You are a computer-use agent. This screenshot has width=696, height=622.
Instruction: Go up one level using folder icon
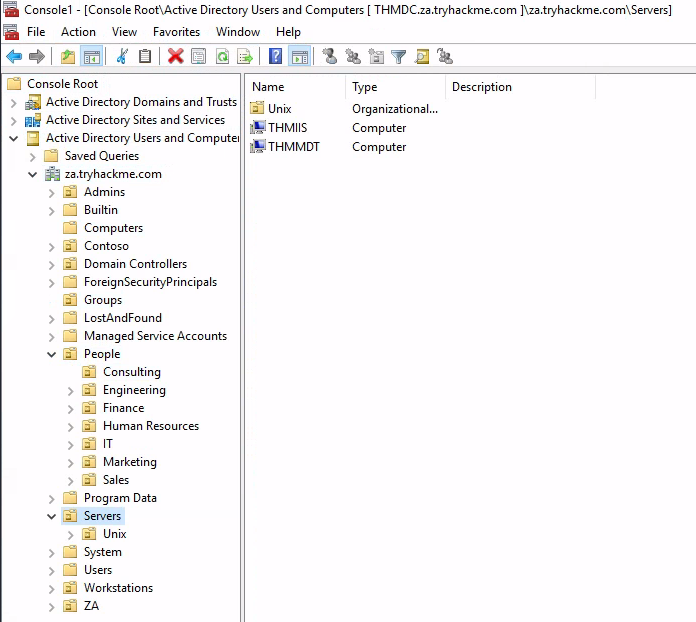(x=68, y=56)
